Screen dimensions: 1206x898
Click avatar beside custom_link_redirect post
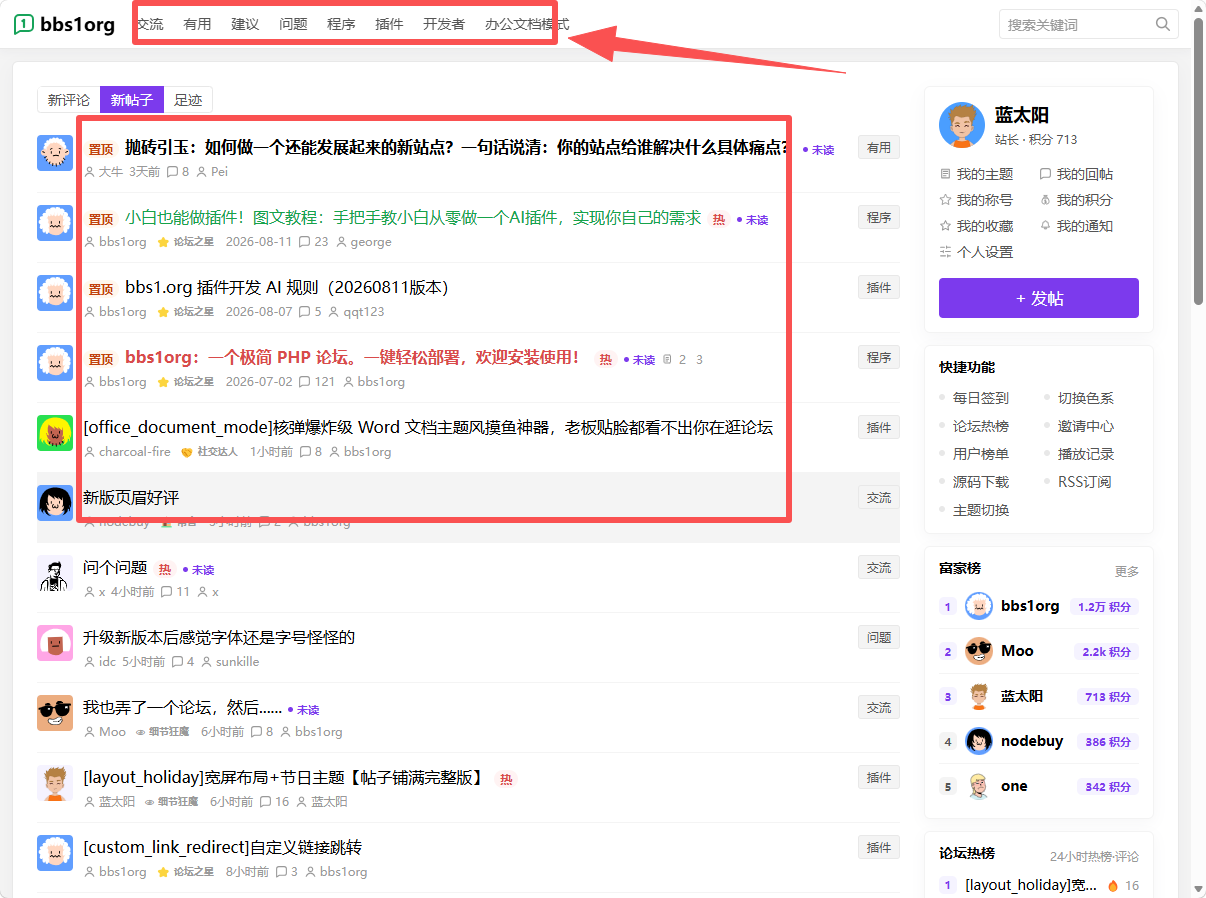coord(55,853)
